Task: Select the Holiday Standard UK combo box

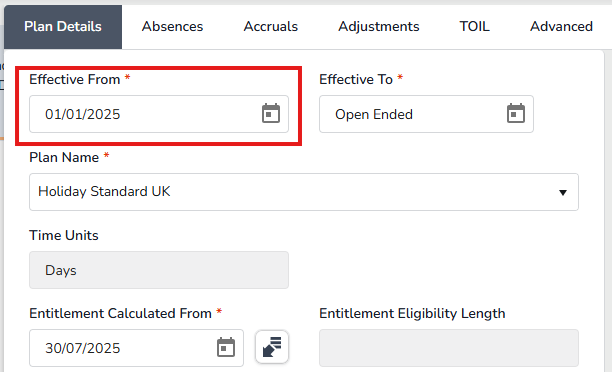Action: (304, 192)
